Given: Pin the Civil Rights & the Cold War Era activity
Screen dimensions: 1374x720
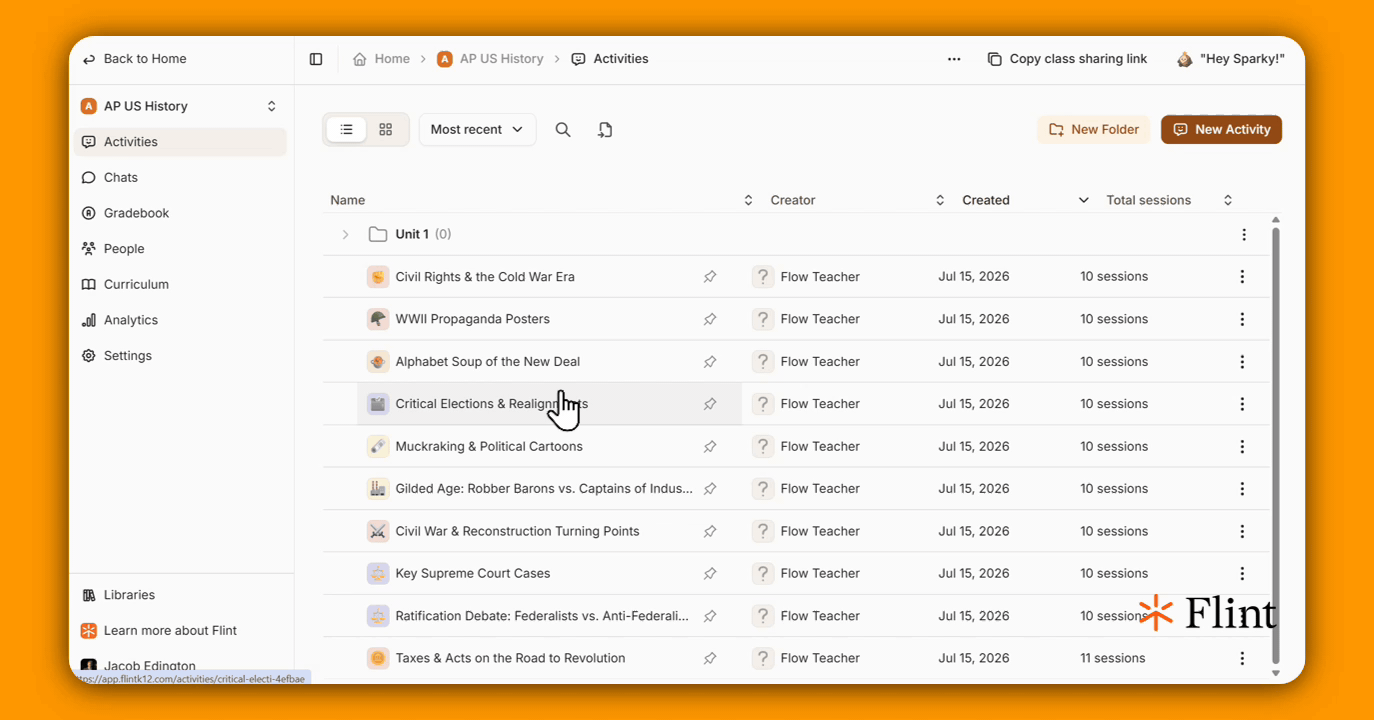Looking at the screenshot, I should coord(710,277).
